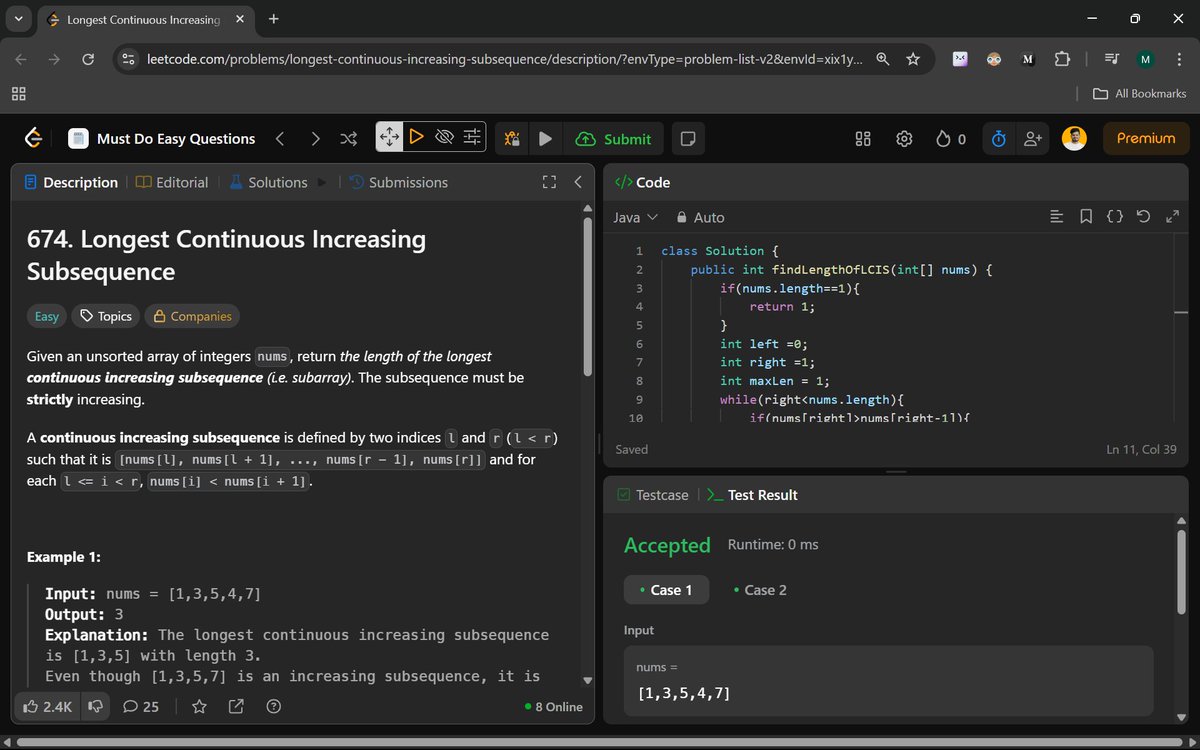1200x750 pixels.
Task: Like the problem with thumbs up 2.4K
Action: click(x=47, y=706)
